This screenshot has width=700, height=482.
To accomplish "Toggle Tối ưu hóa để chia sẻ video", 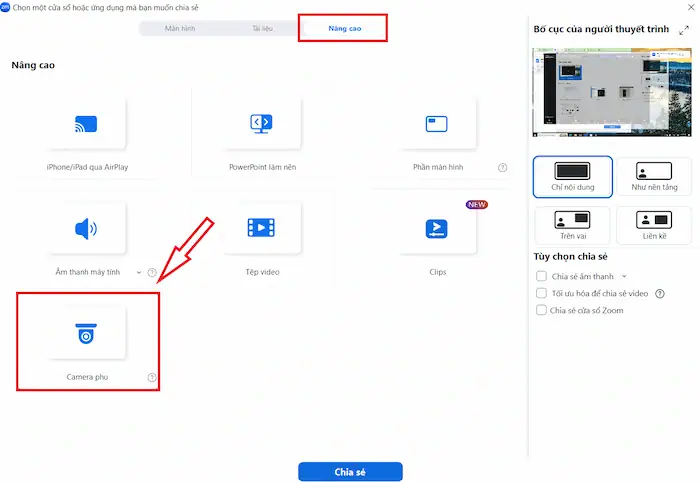I will click(541, 294).
